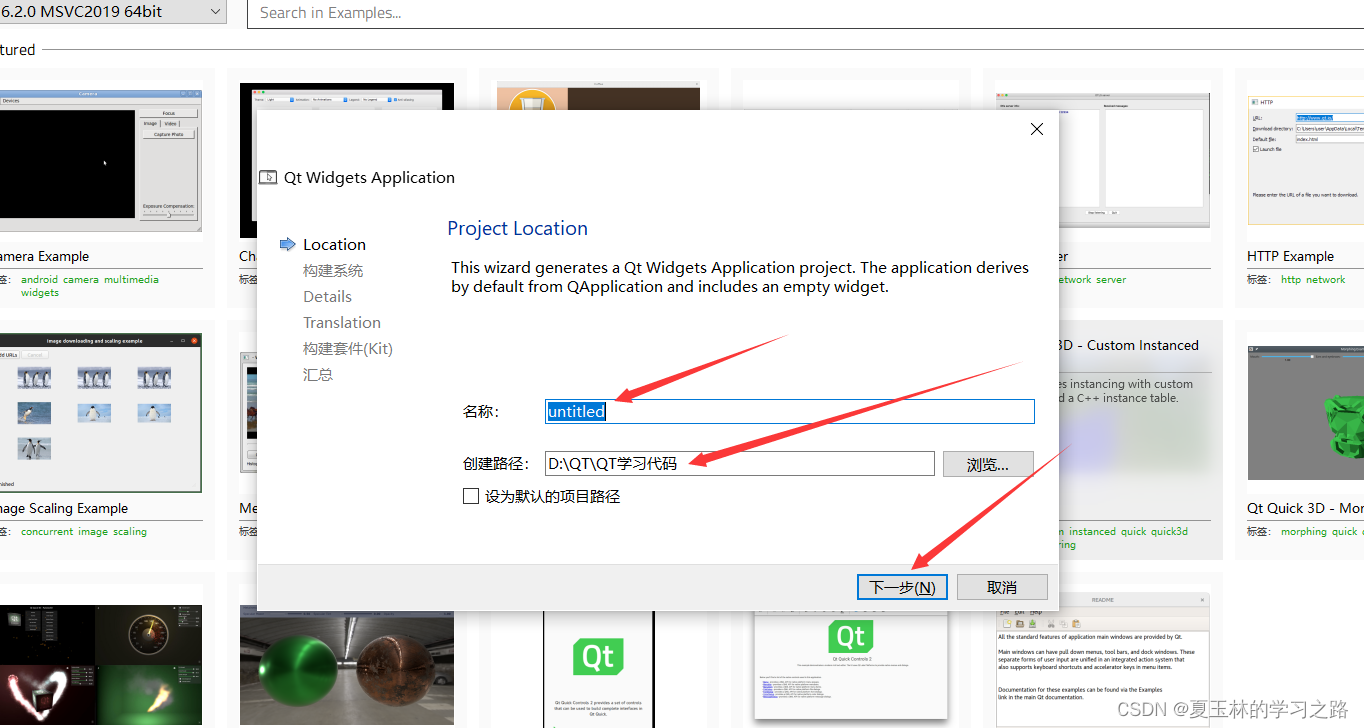Select the Details wizard step
The width and height of the screenshot is (1364, 728).
pos(328,296)
